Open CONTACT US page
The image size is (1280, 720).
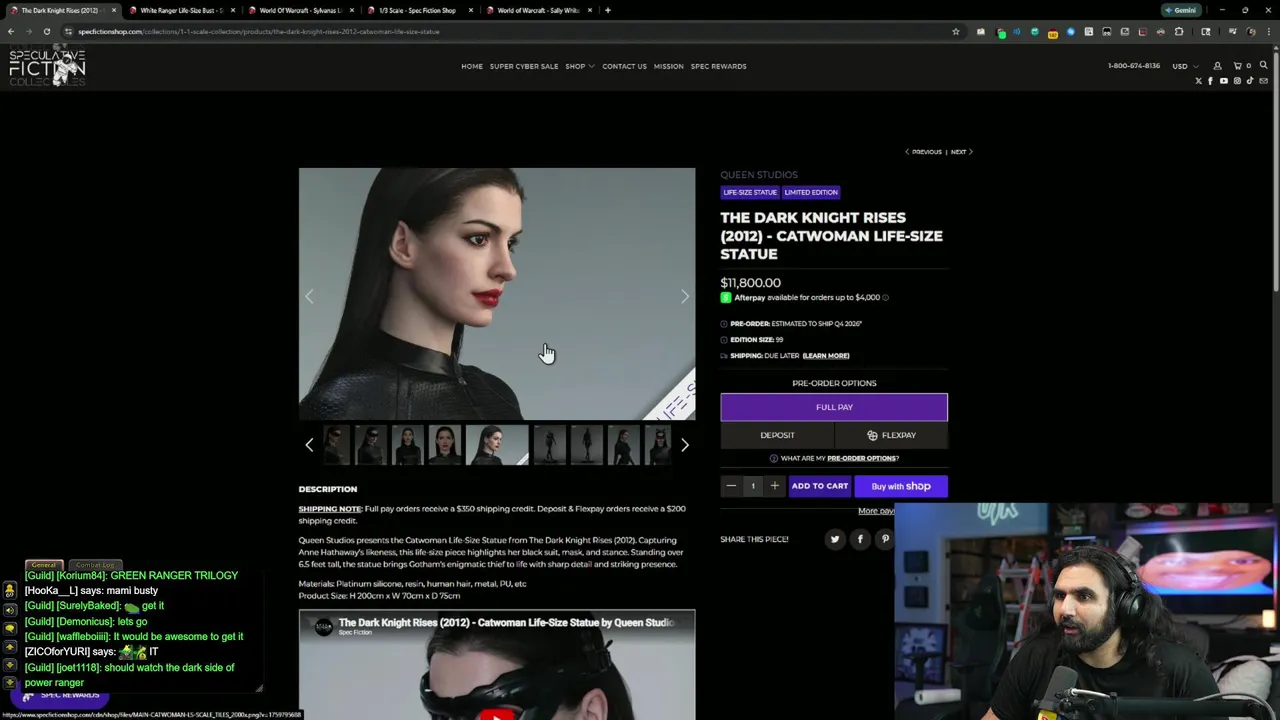pos(624,66)
